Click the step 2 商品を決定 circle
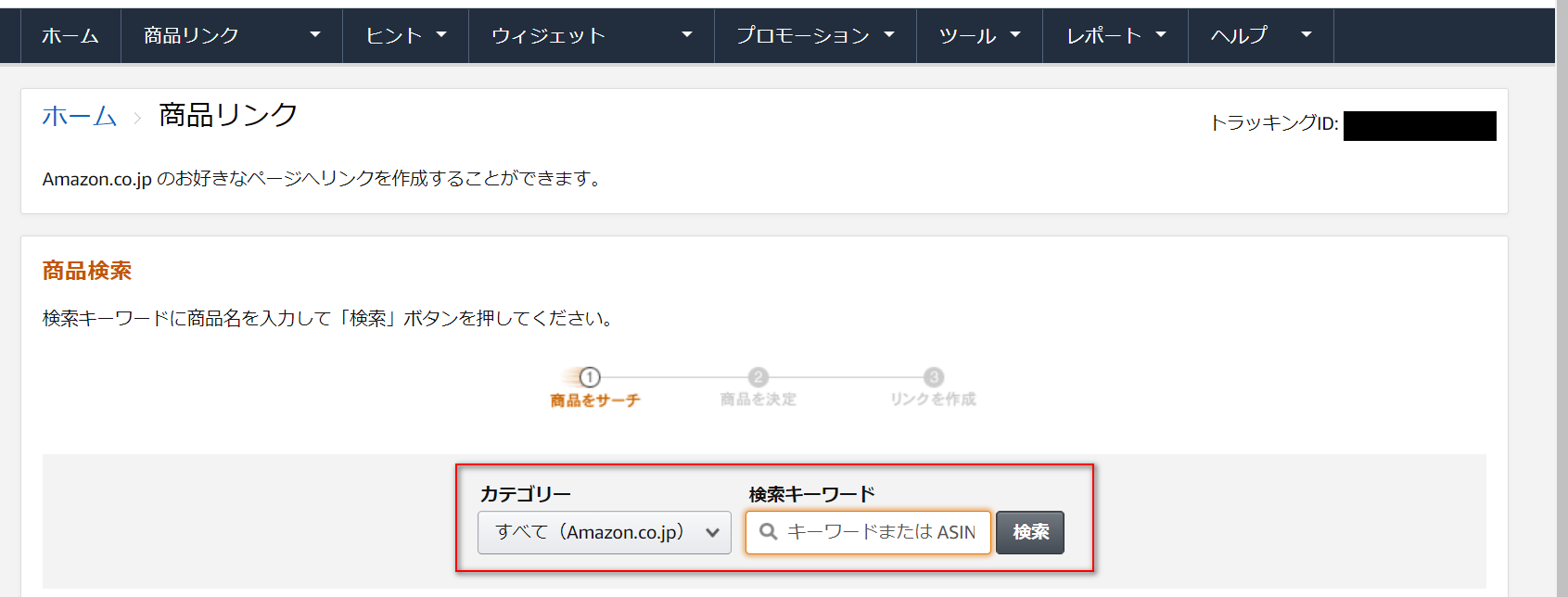 (758, 377)
